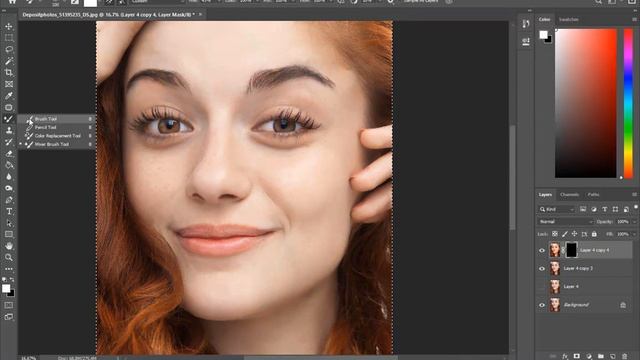Toggle lock position
The image size is (640, 360).
[x=574, y=234]
